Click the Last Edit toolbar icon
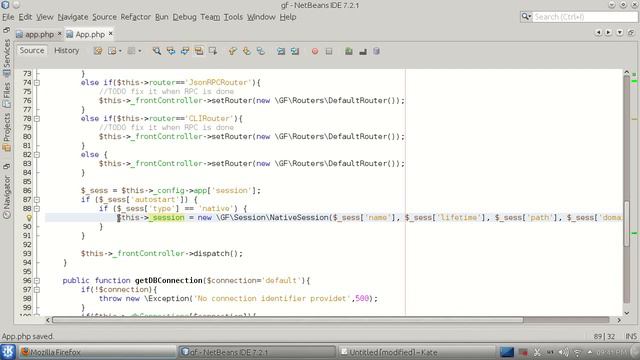 point(98,51)
